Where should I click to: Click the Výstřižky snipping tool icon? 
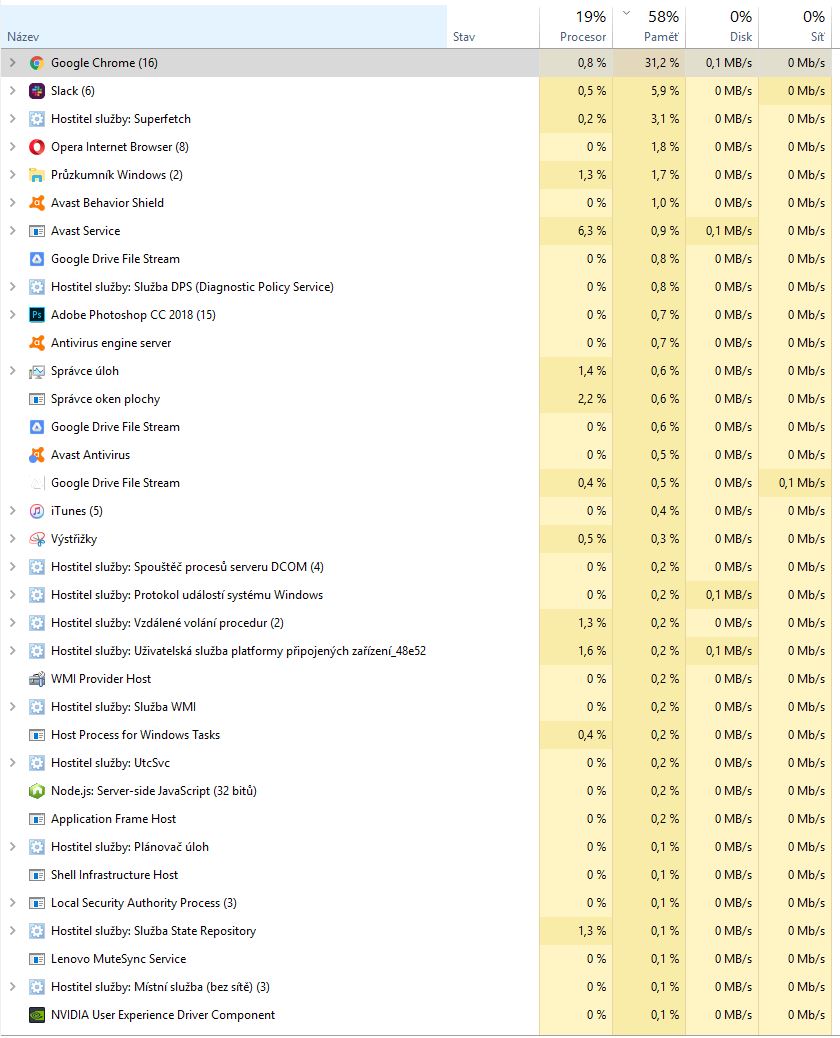pos(37,539)
